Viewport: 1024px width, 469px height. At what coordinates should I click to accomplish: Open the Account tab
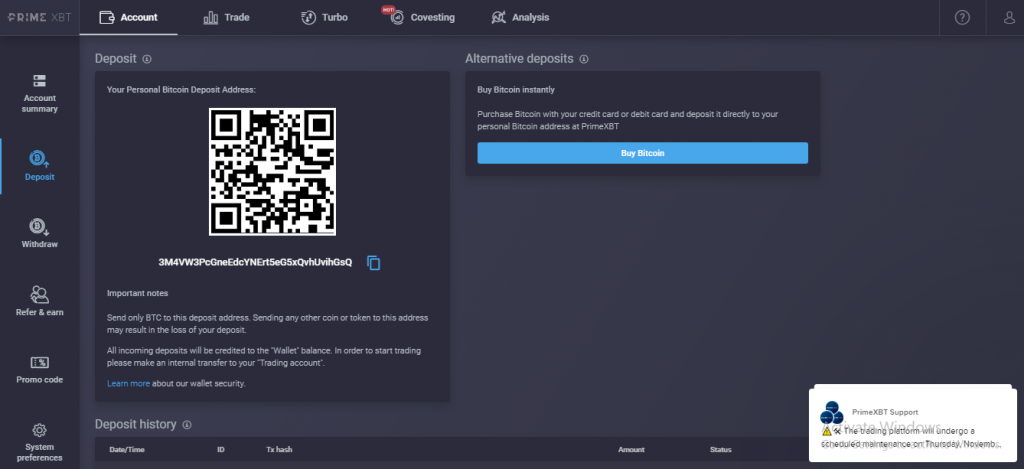tap(129, 18)
